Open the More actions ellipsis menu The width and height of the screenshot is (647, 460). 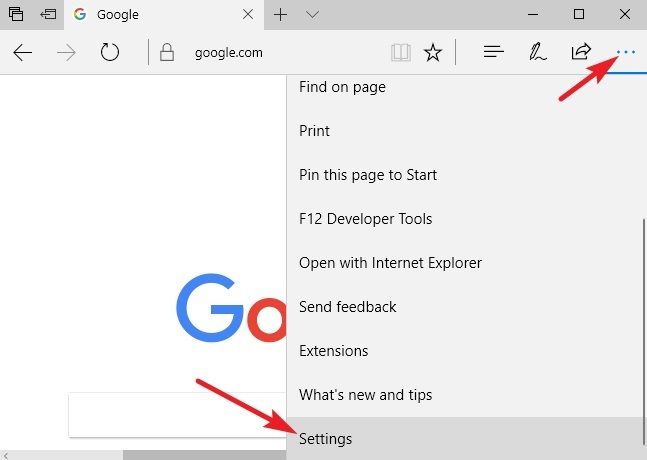pos(626,52)
